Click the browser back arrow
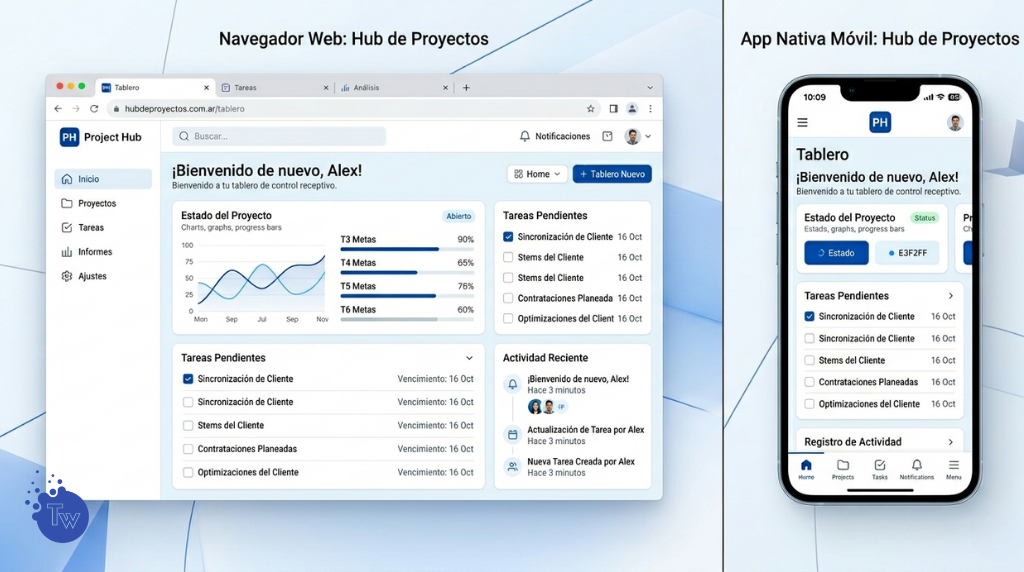 58,108
